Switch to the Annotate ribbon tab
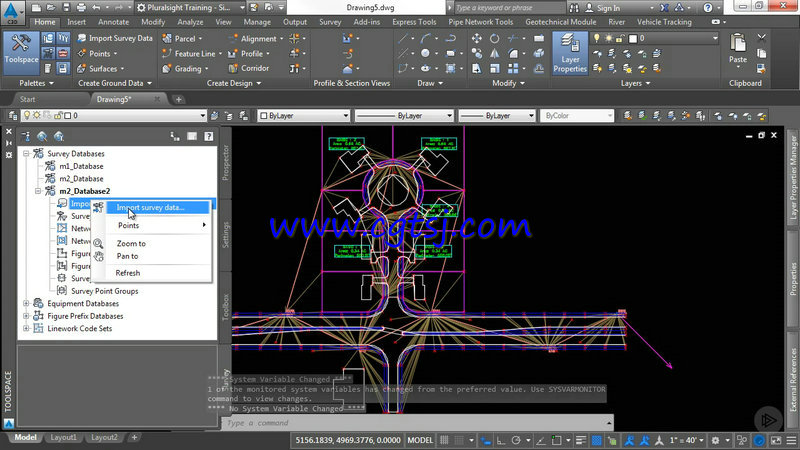Viewport: 800px width, 450px height. coord(113,22)
